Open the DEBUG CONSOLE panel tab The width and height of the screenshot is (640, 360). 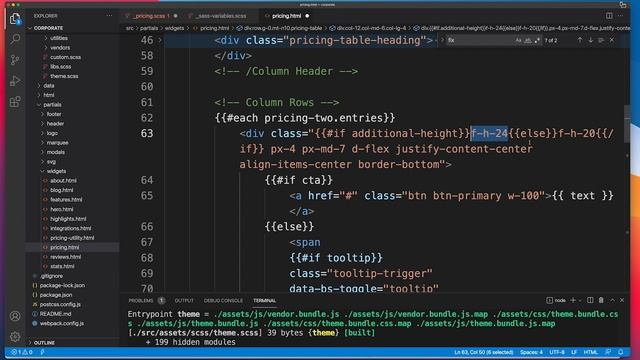pyautogui.click(x=223, y=300)
